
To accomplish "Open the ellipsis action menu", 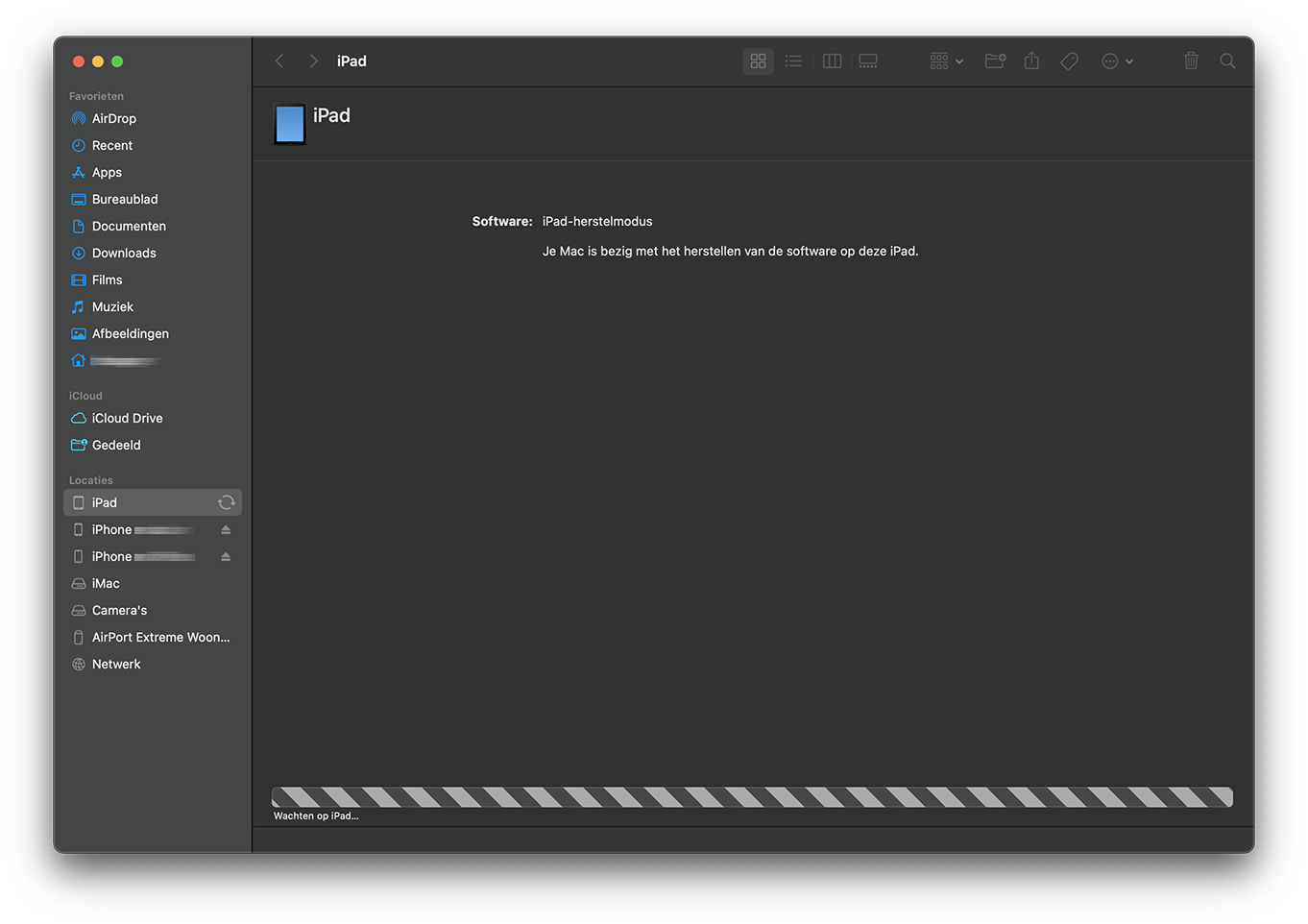I will 1117,61.
